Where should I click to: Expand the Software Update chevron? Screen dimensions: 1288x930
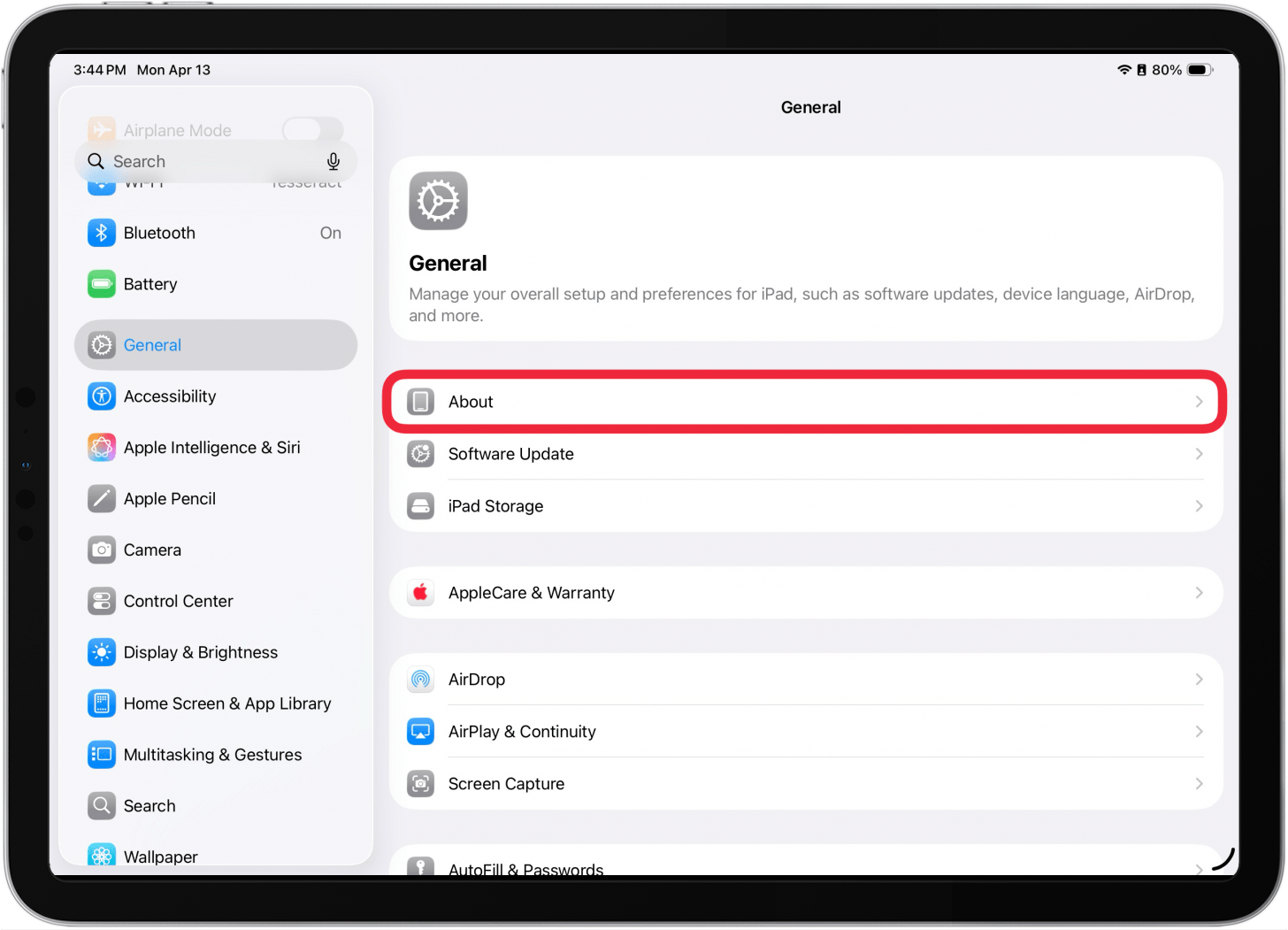click(x=1199, y=454)
